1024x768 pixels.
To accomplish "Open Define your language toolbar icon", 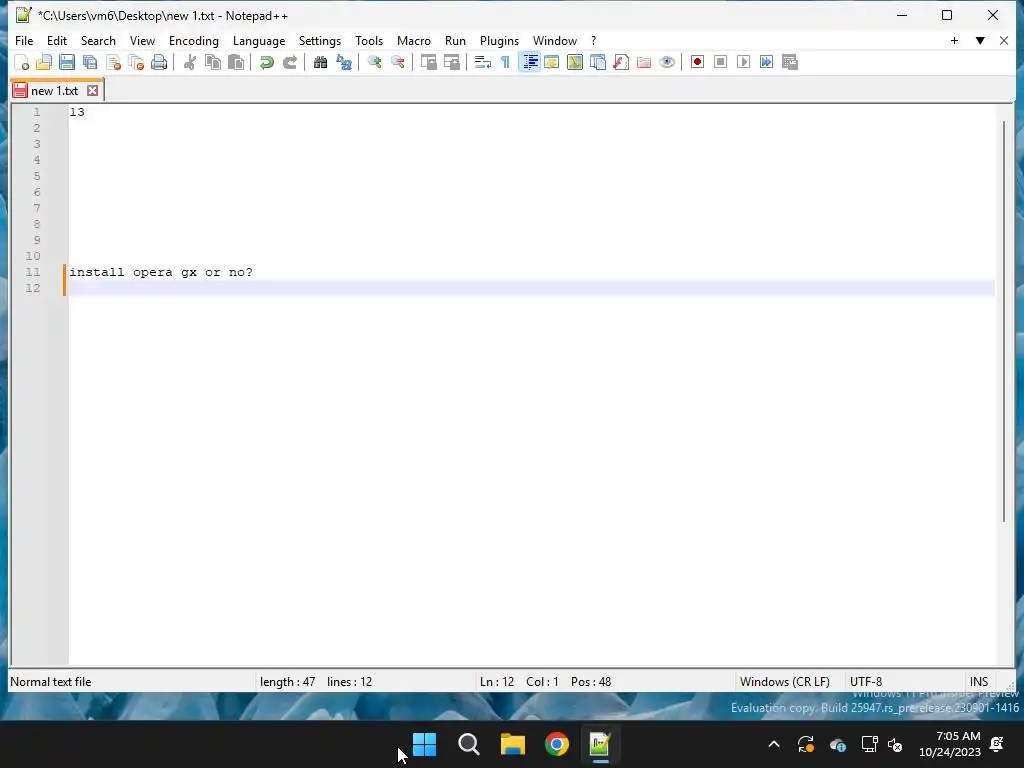I will click(x=552, y=62).
